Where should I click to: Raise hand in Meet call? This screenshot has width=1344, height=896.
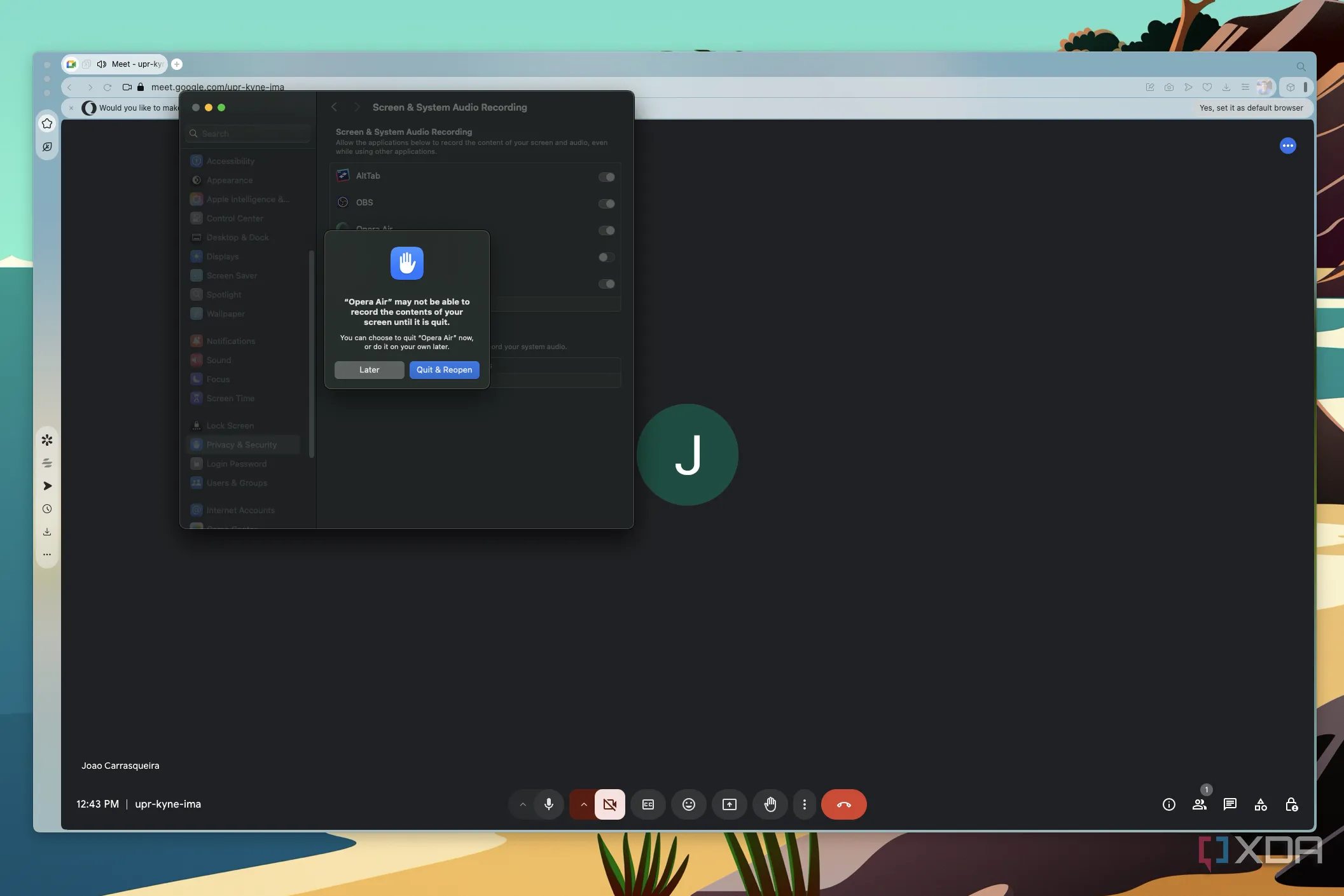click(770, 804)
